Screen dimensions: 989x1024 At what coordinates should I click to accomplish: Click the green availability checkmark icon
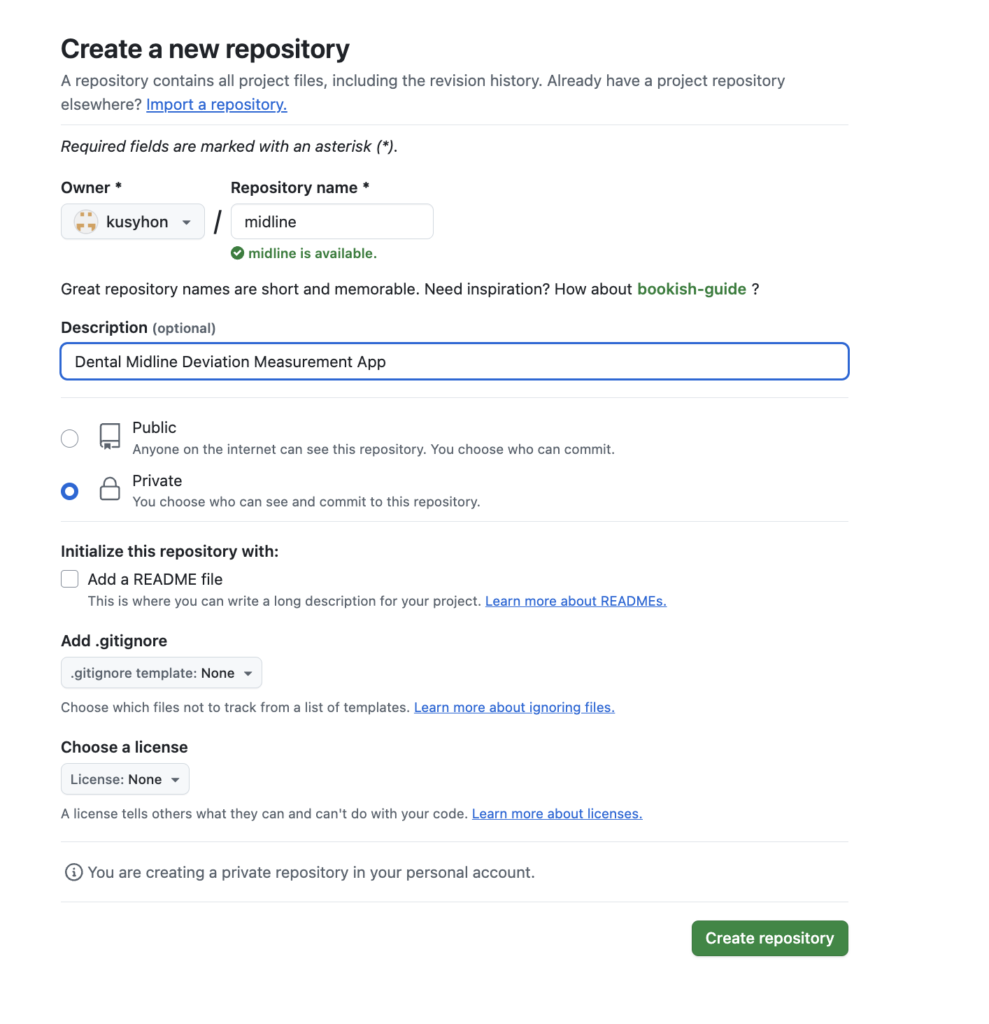237,254
